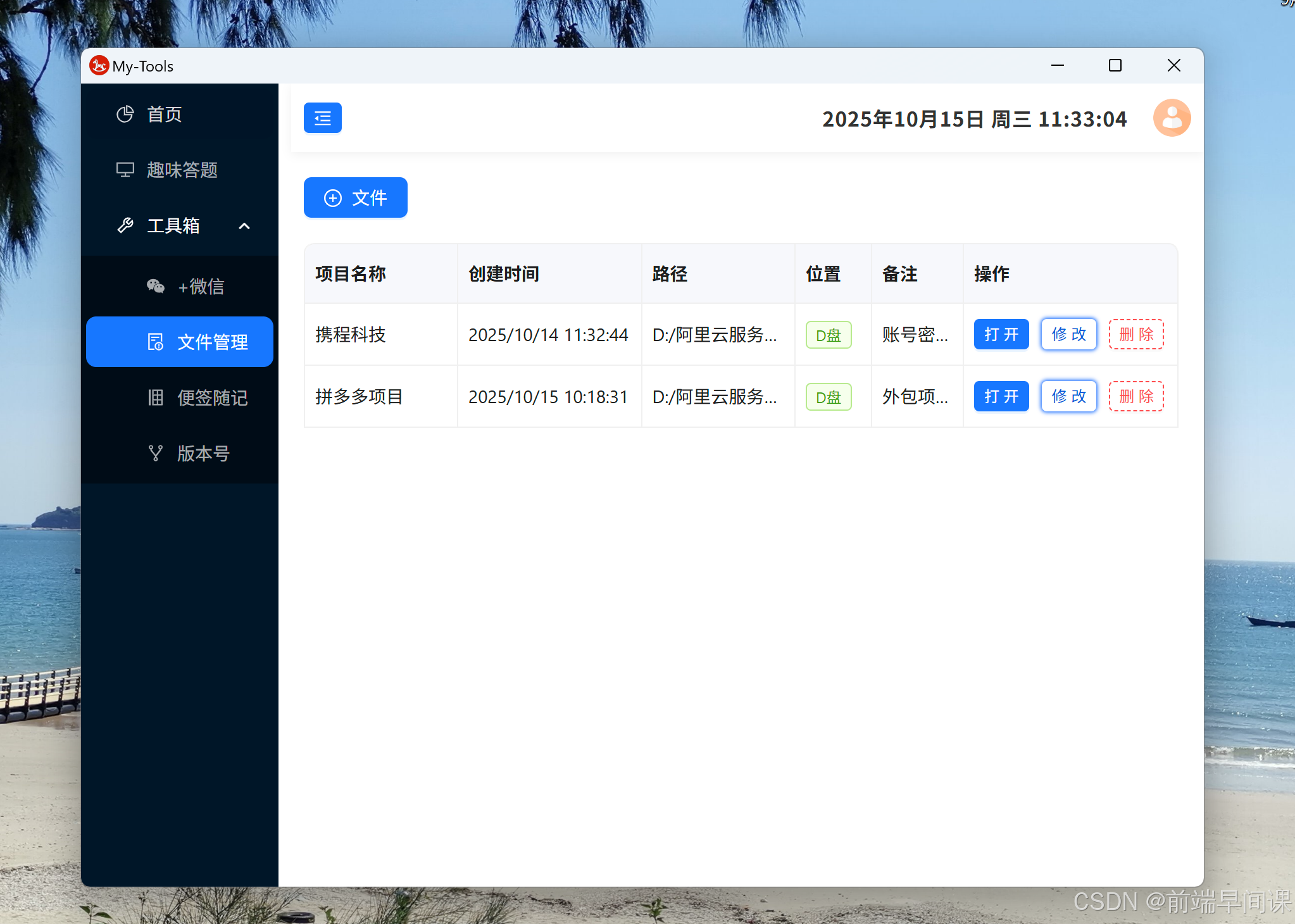Click the WeChat icon in sidebar

[156, 287]
